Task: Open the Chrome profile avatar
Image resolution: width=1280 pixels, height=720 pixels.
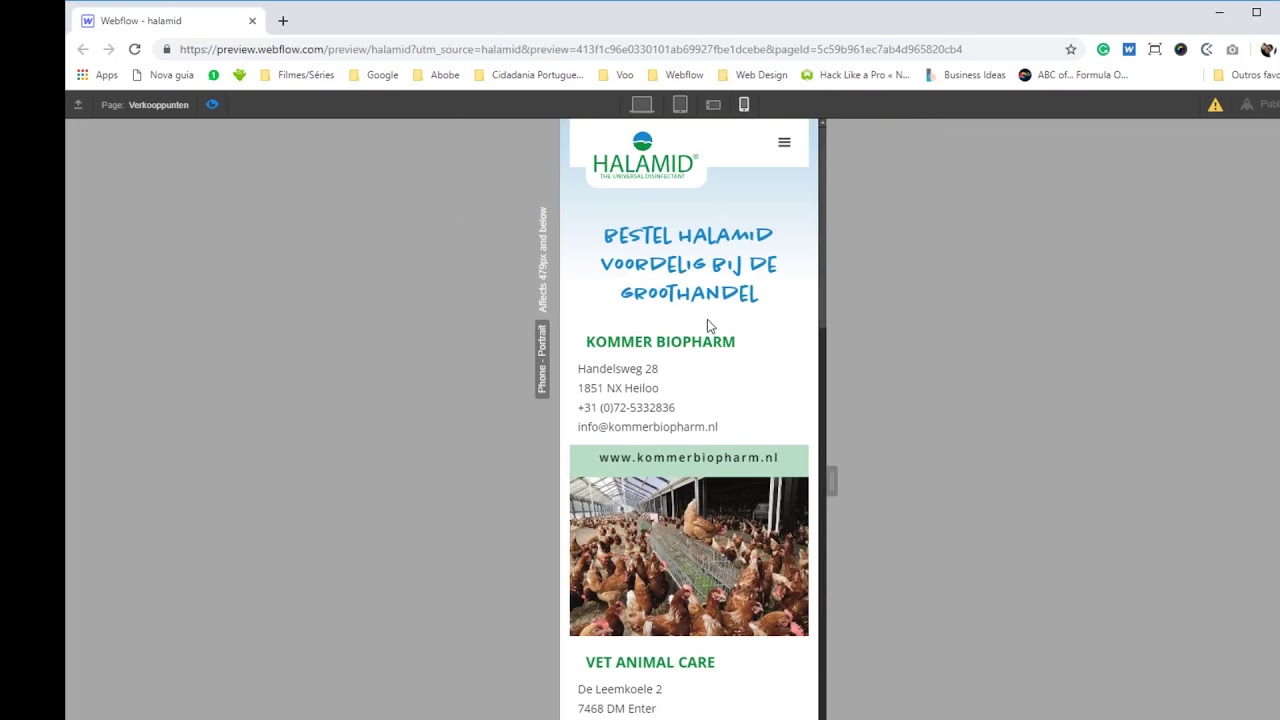Action: 1268,49
